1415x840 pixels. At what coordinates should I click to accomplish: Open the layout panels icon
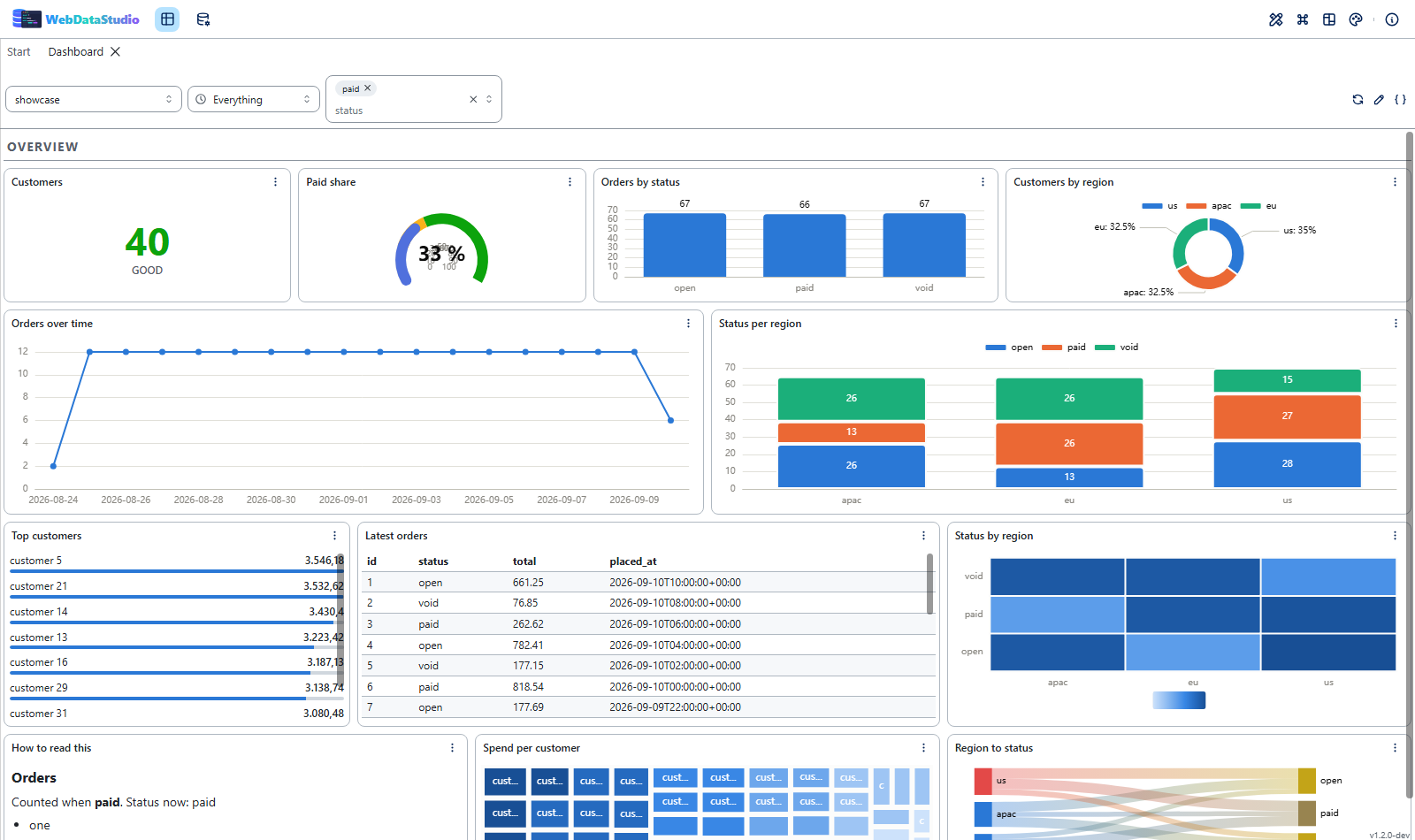click(1329, 19)
